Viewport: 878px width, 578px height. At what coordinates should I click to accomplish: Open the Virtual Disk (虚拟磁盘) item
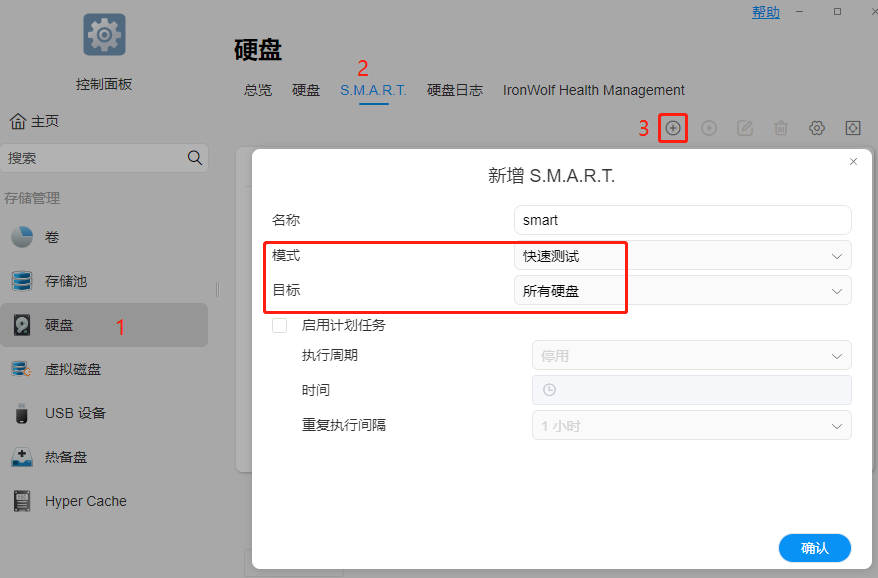point(104,369)
